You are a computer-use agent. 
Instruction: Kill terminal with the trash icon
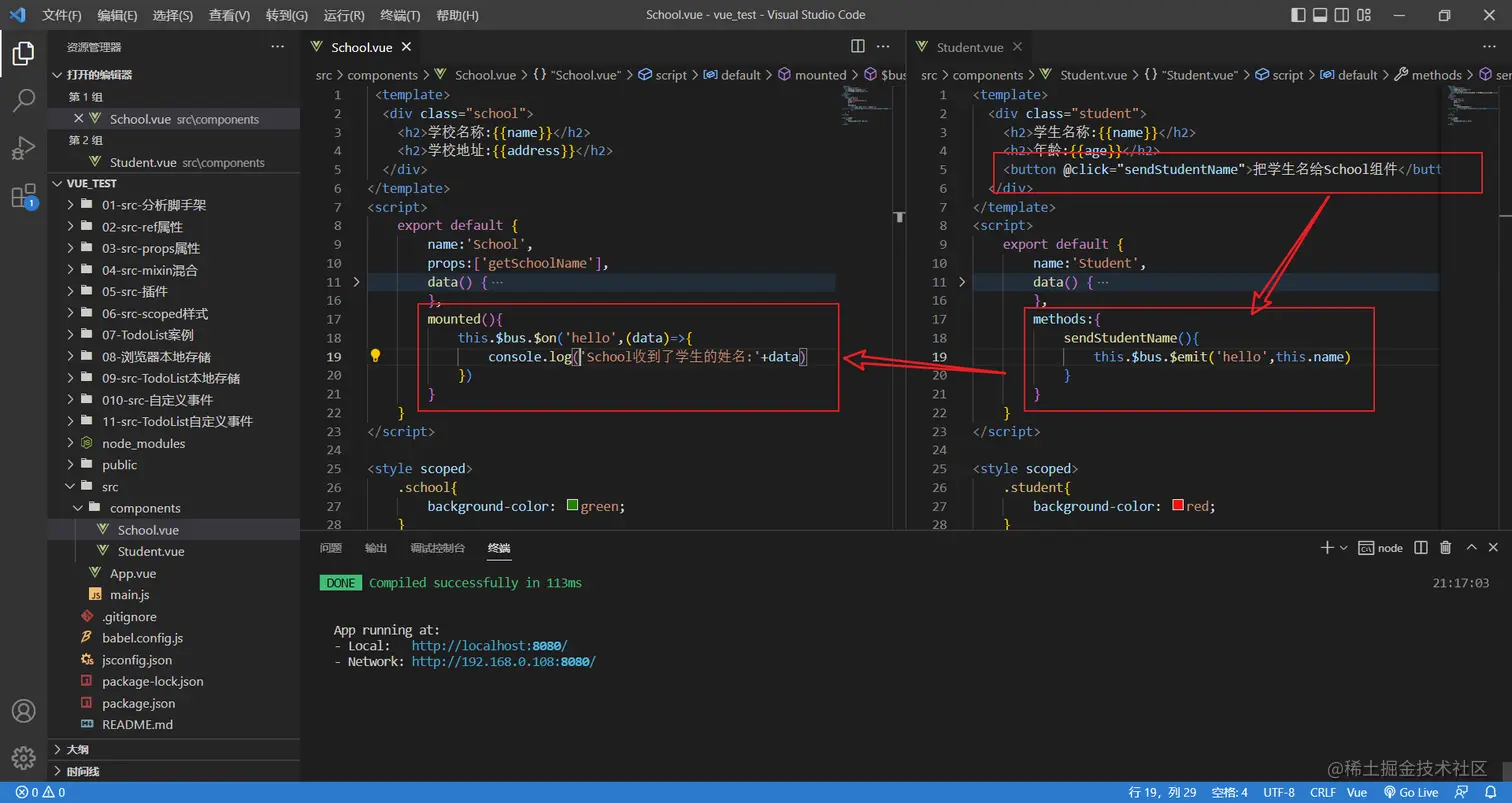pyautogui.click(x=1445, y=548)
